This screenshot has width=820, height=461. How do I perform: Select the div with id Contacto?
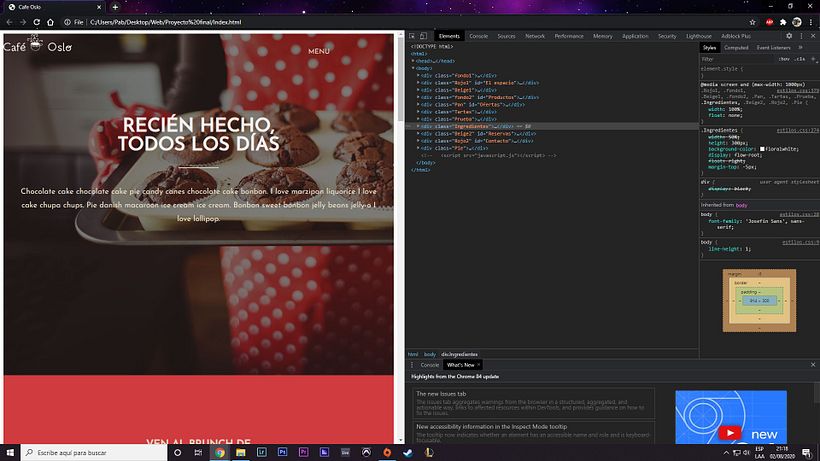476,141
